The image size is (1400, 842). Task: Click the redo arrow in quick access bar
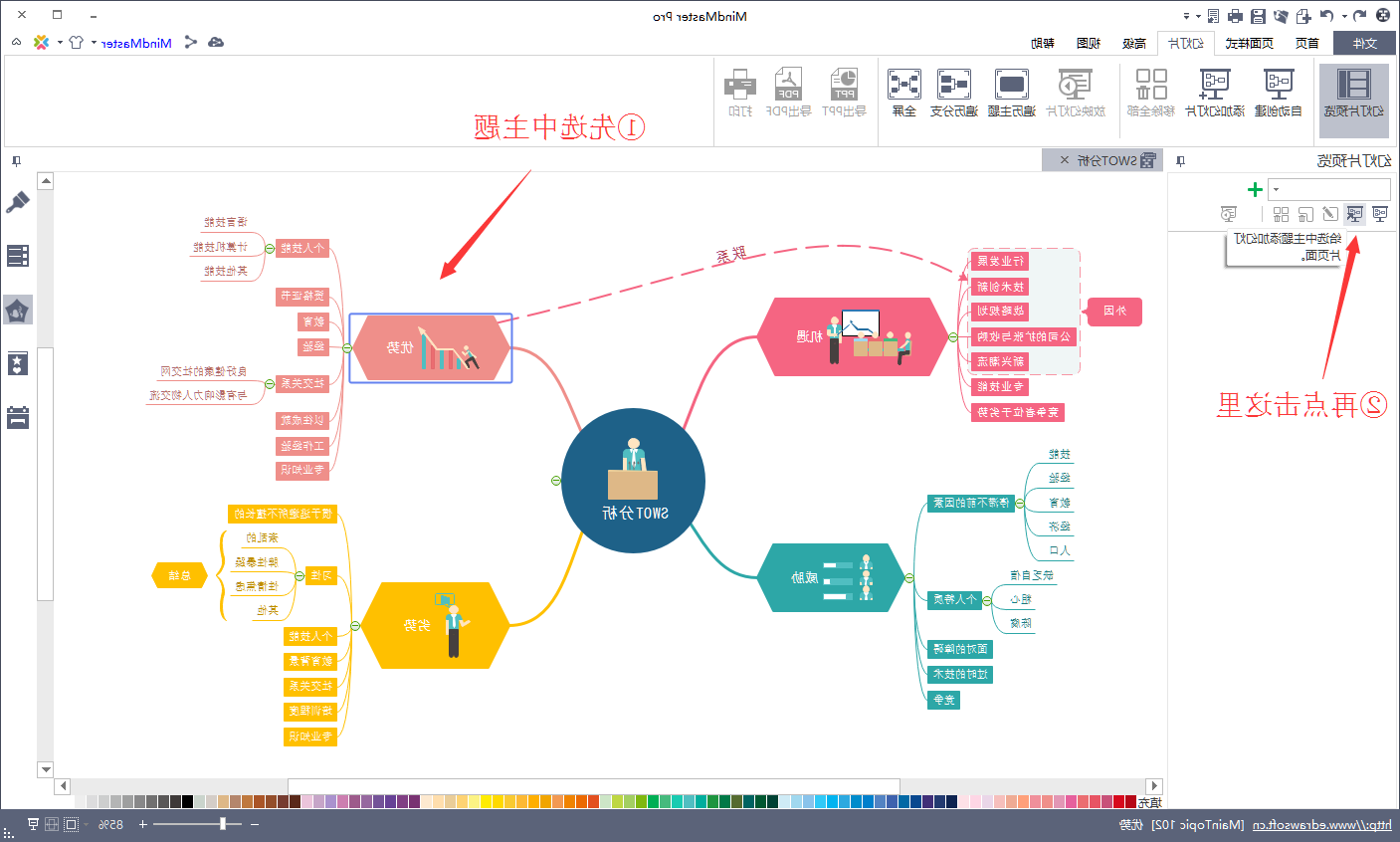1326,16
